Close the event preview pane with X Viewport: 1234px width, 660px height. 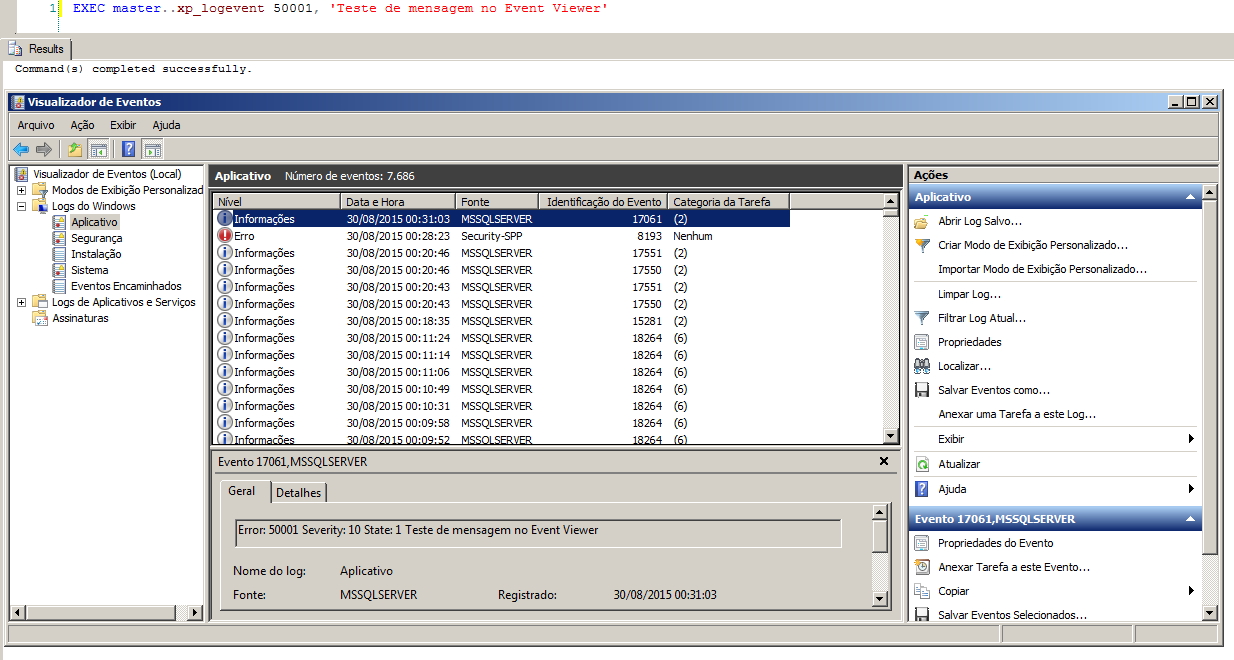884,461
